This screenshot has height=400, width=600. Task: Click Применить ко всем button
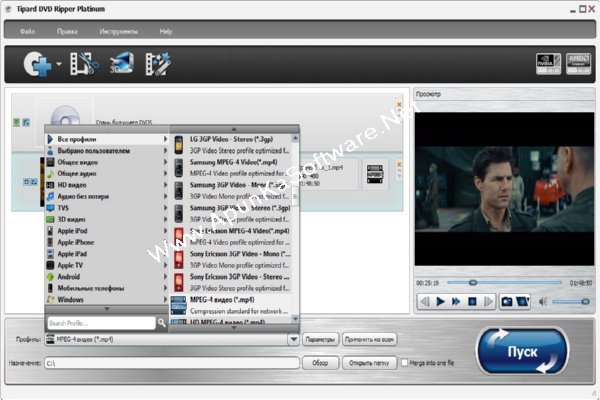coord(369,340)
